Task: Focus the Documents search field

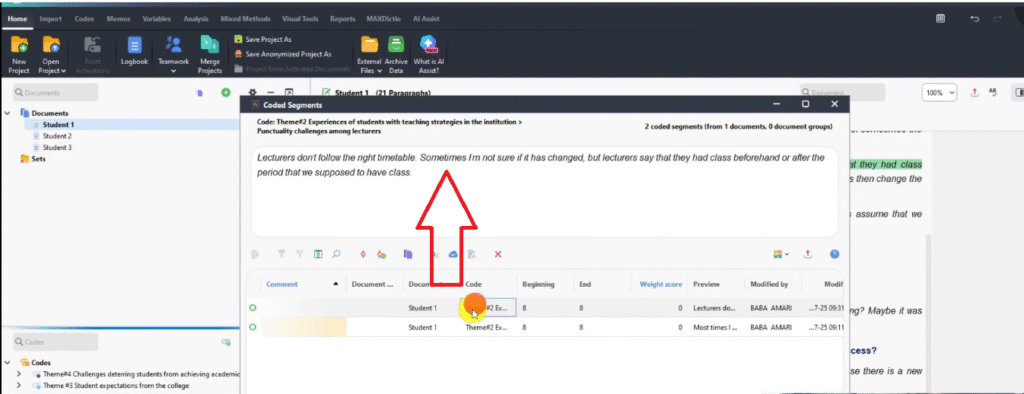Action: click(56, 93)
